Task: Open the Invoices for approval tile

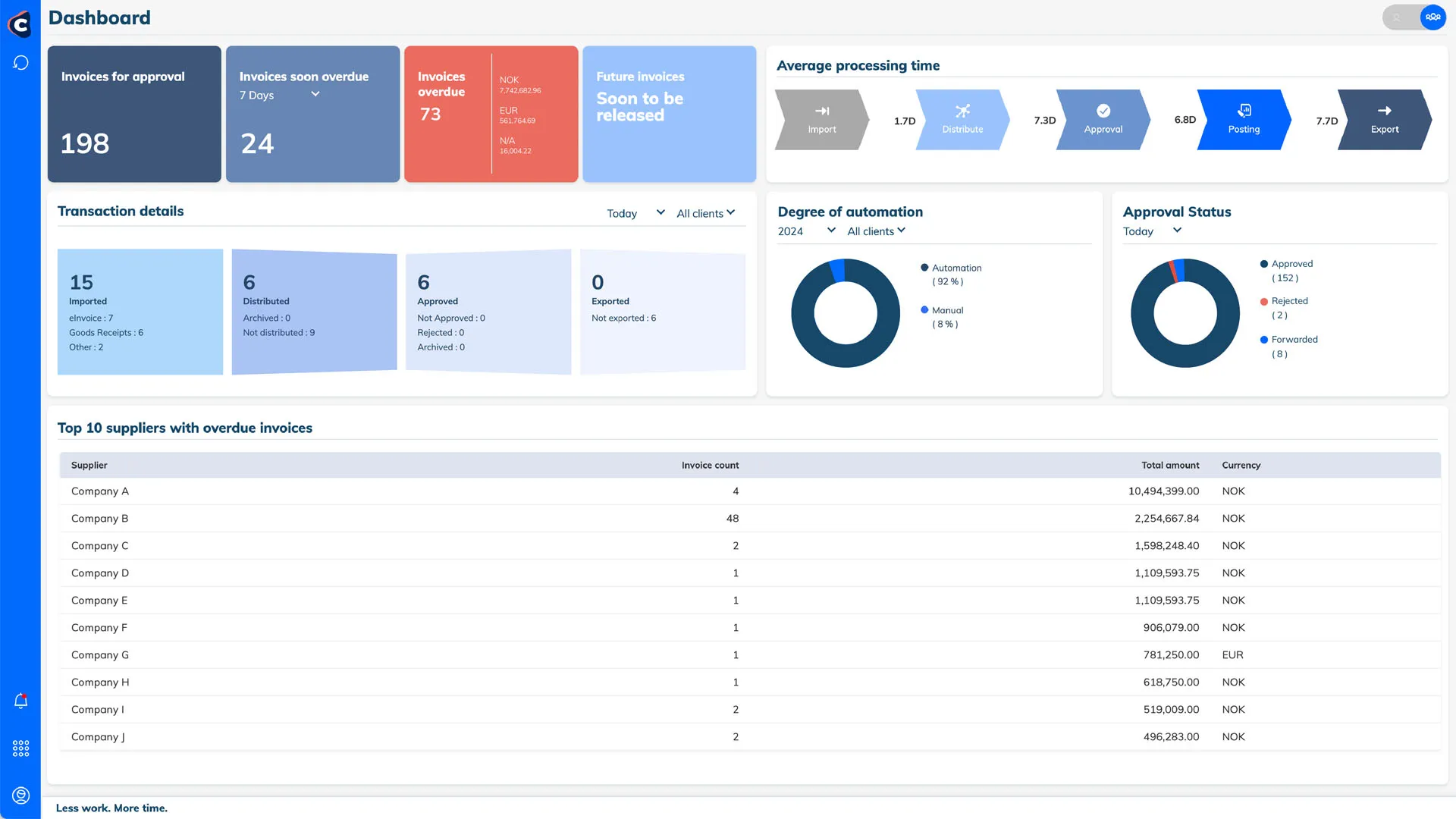Action: 134,114
